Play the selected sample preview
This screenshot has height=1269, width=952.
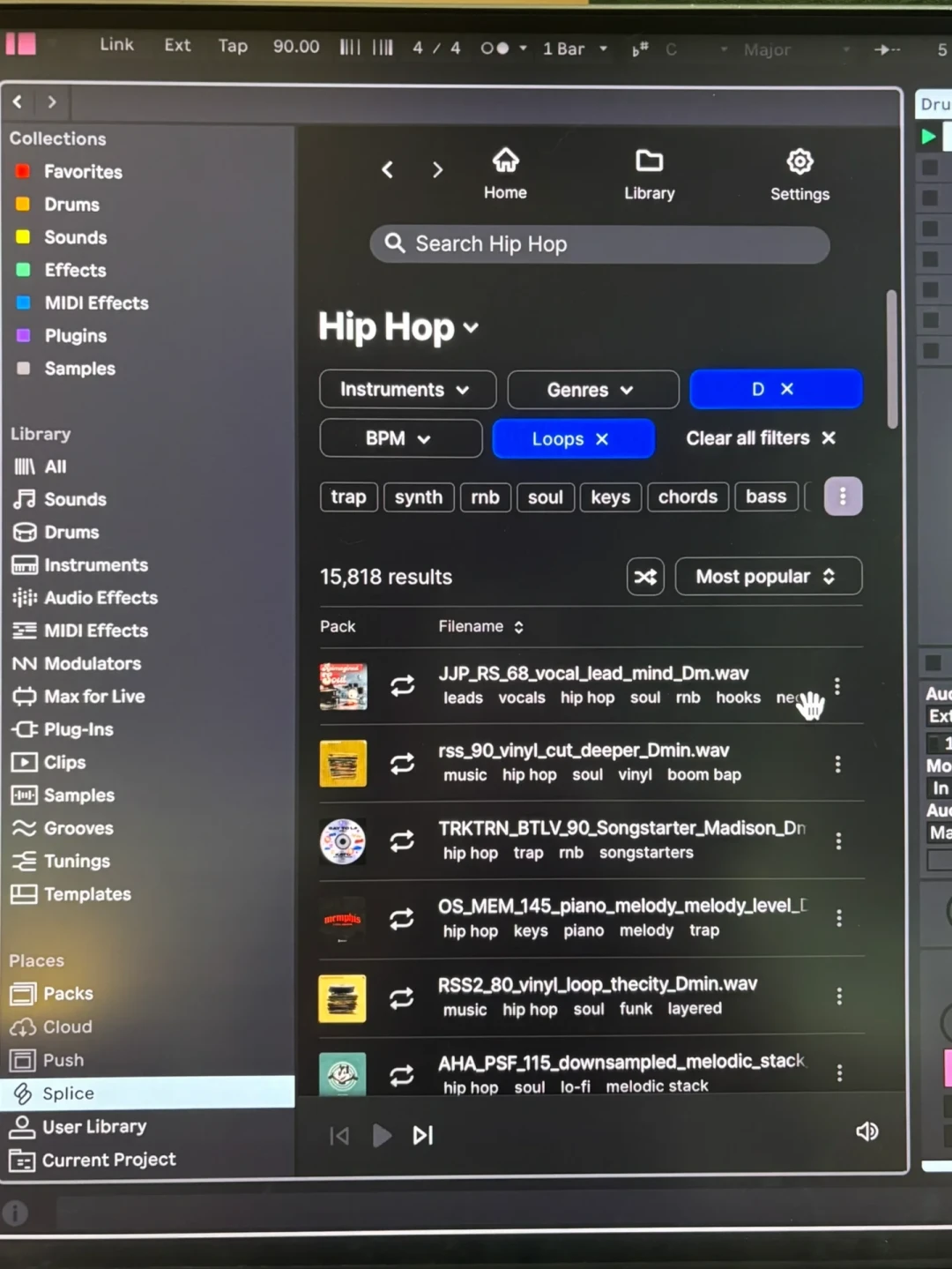[x=382, y=1135]
